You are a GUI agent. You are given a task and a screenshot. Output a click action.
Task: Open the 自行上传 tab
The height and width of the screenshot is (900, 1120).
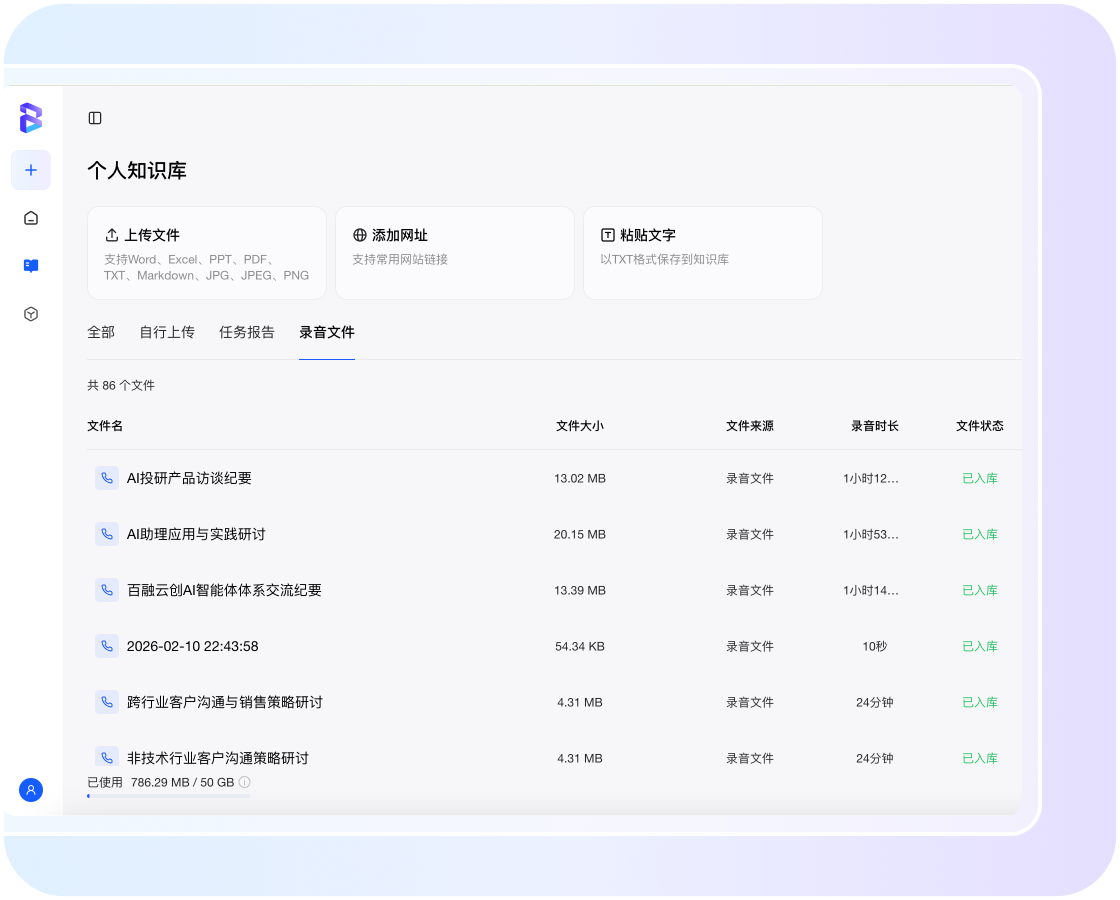click(x=167, y=332)
